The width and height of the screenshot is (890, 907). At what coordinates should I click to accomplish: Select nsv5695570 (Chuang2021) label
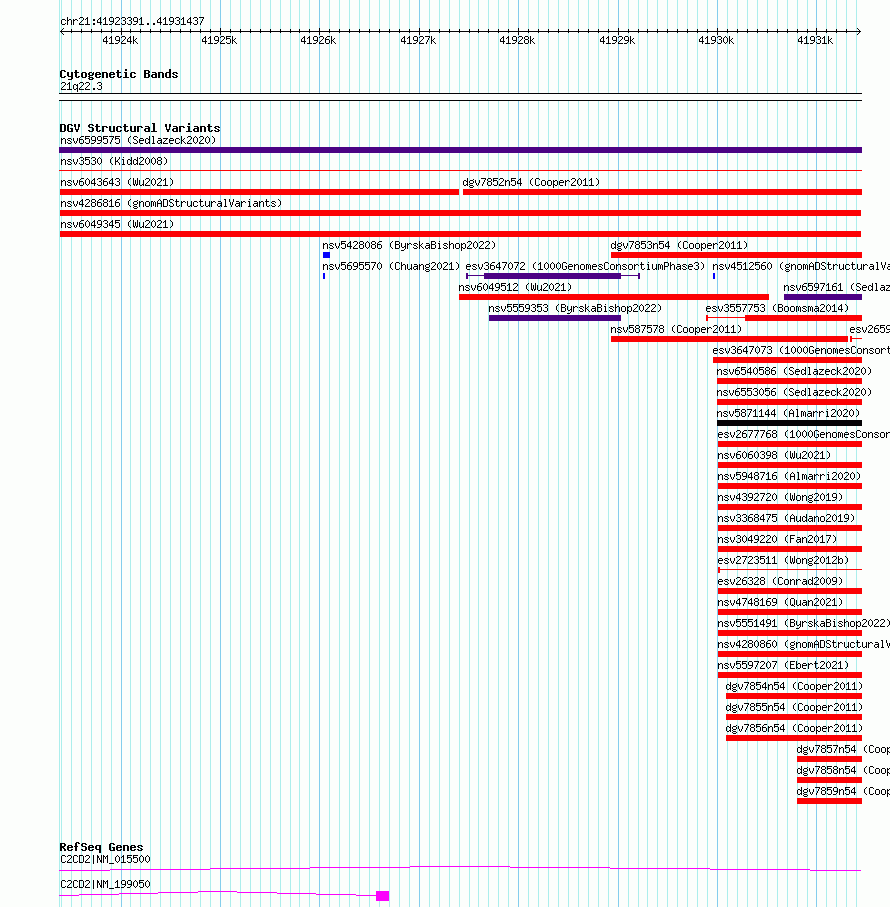coord(391,266)
